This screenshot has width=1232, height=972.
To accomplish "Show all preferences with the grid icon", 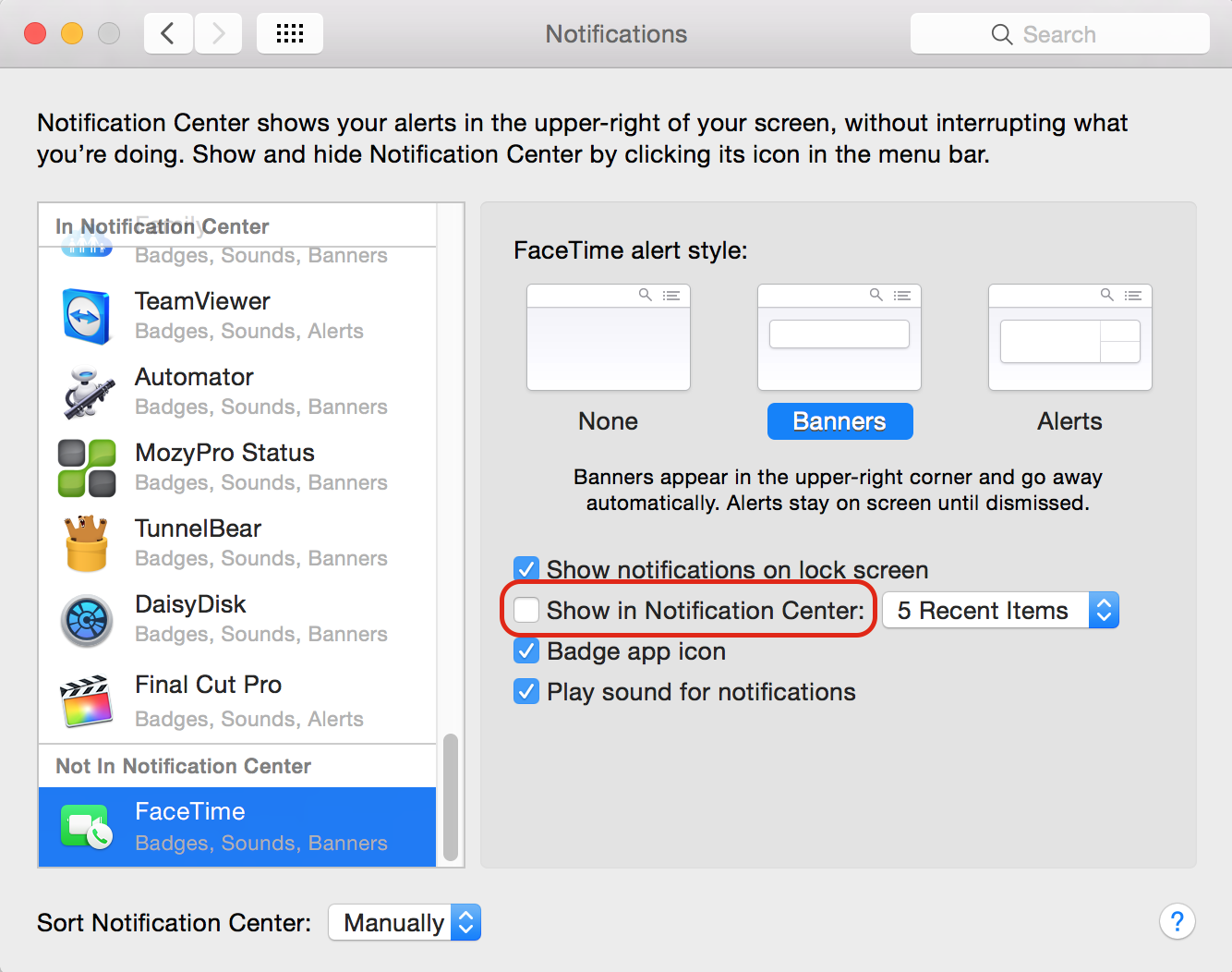I will click(290, 34).
